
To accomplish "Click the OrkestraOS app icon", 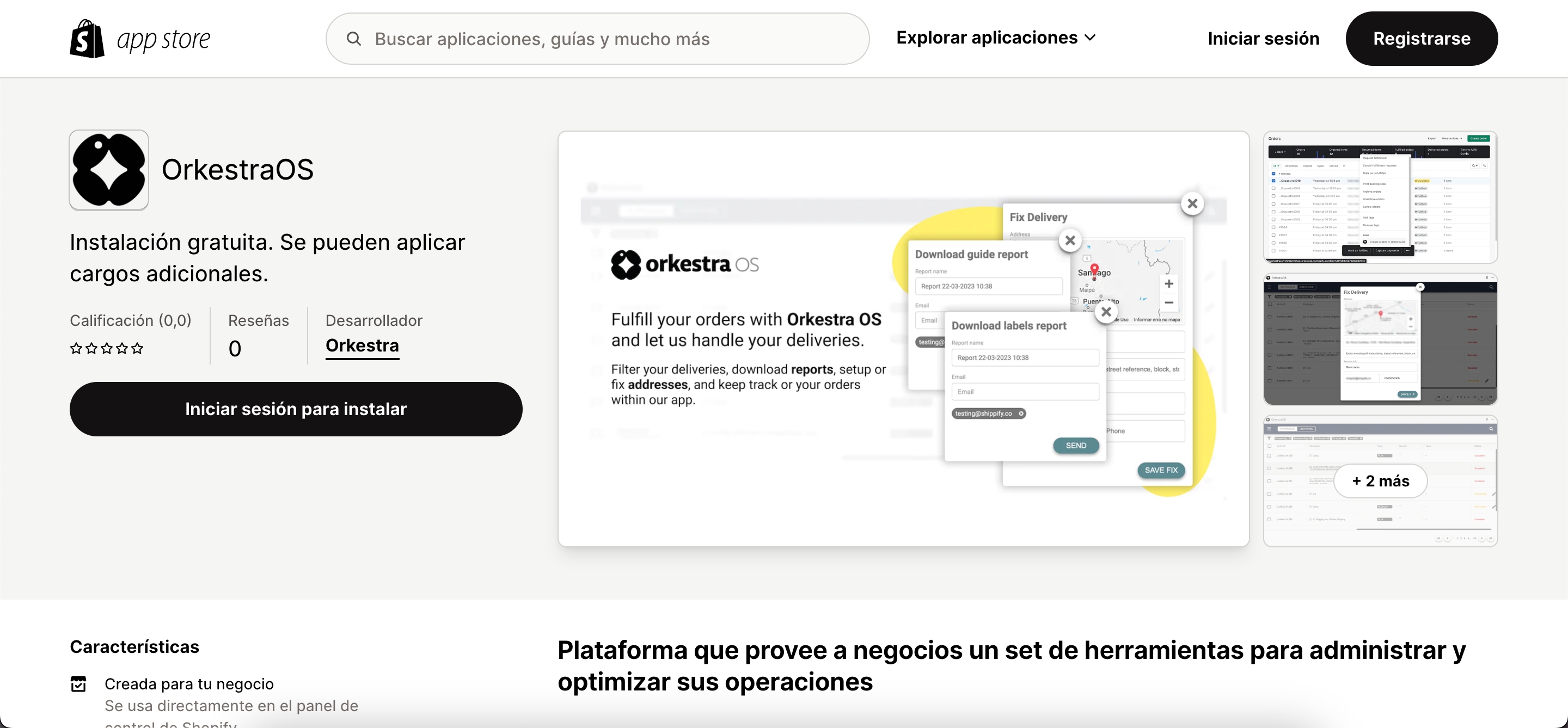I will pos(109,170).
